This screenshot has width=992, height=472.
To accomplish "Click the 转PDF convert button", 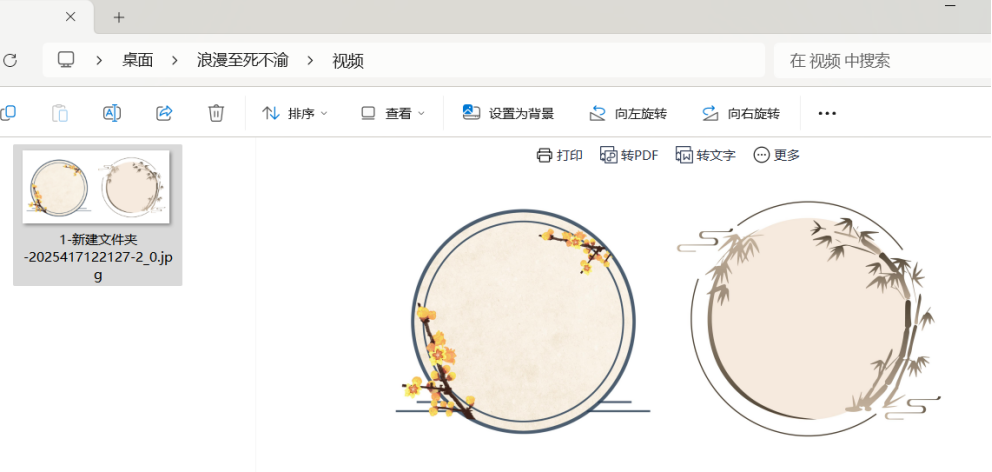I will tap(629, 155).
